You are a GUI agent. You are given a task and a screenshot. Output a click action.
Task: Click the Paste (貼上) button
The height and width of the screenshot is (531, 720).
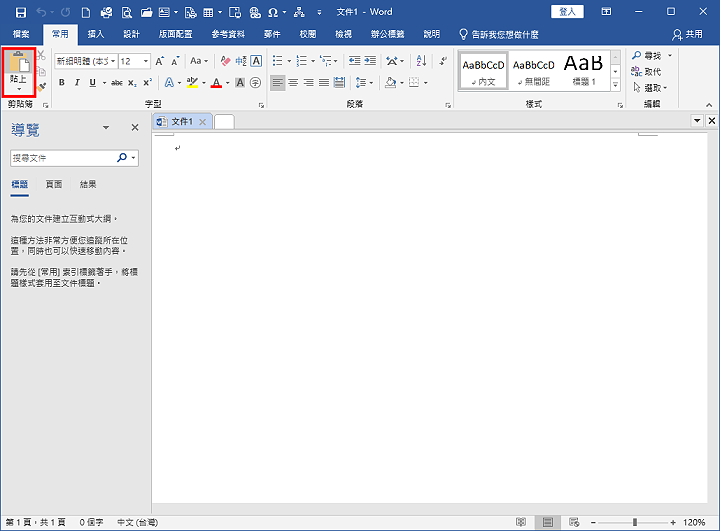[18, 72]
